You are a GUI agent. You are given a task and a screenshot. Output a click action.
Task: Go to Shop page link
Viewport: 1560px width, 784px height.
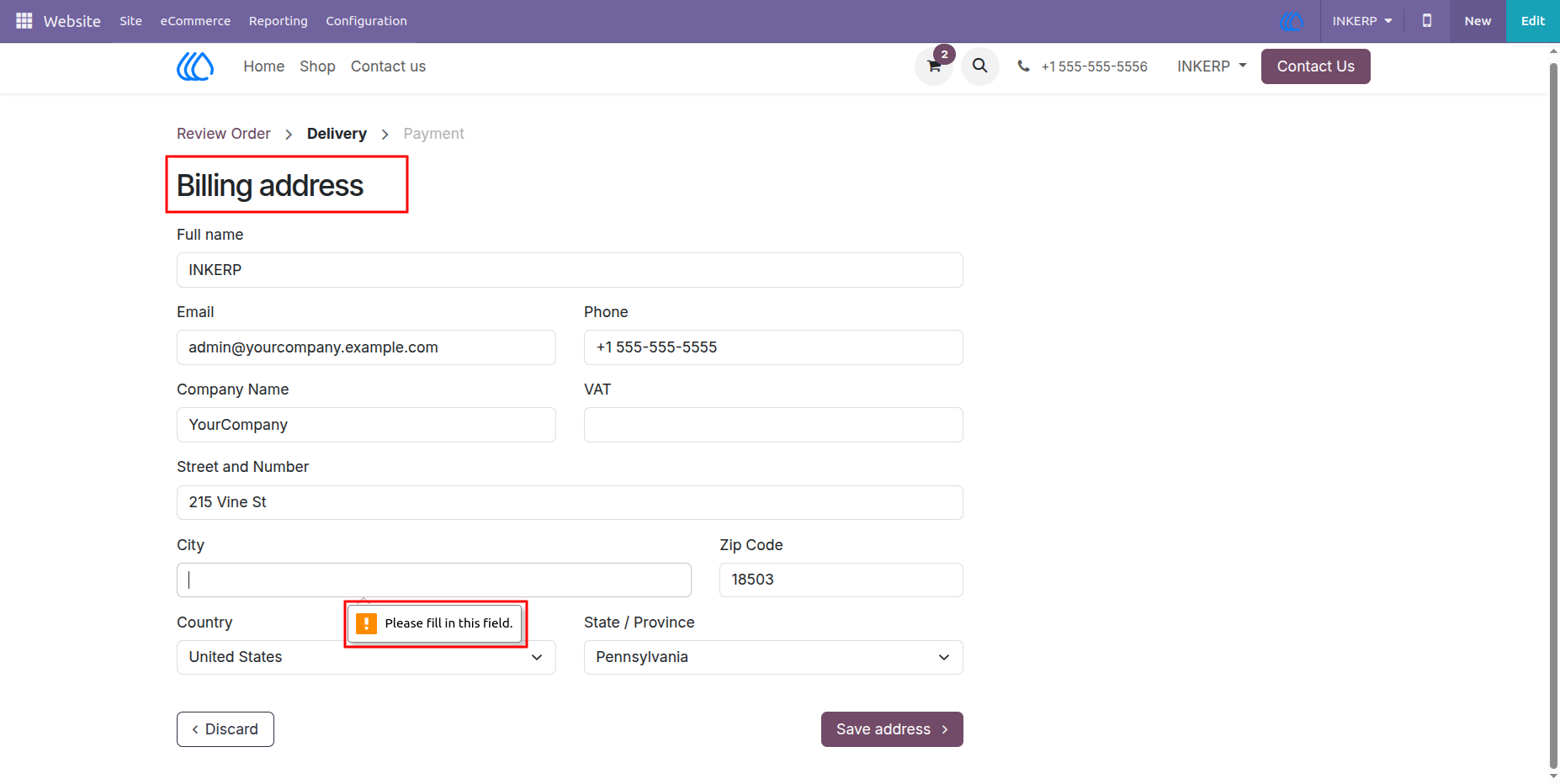click(317, 66)
